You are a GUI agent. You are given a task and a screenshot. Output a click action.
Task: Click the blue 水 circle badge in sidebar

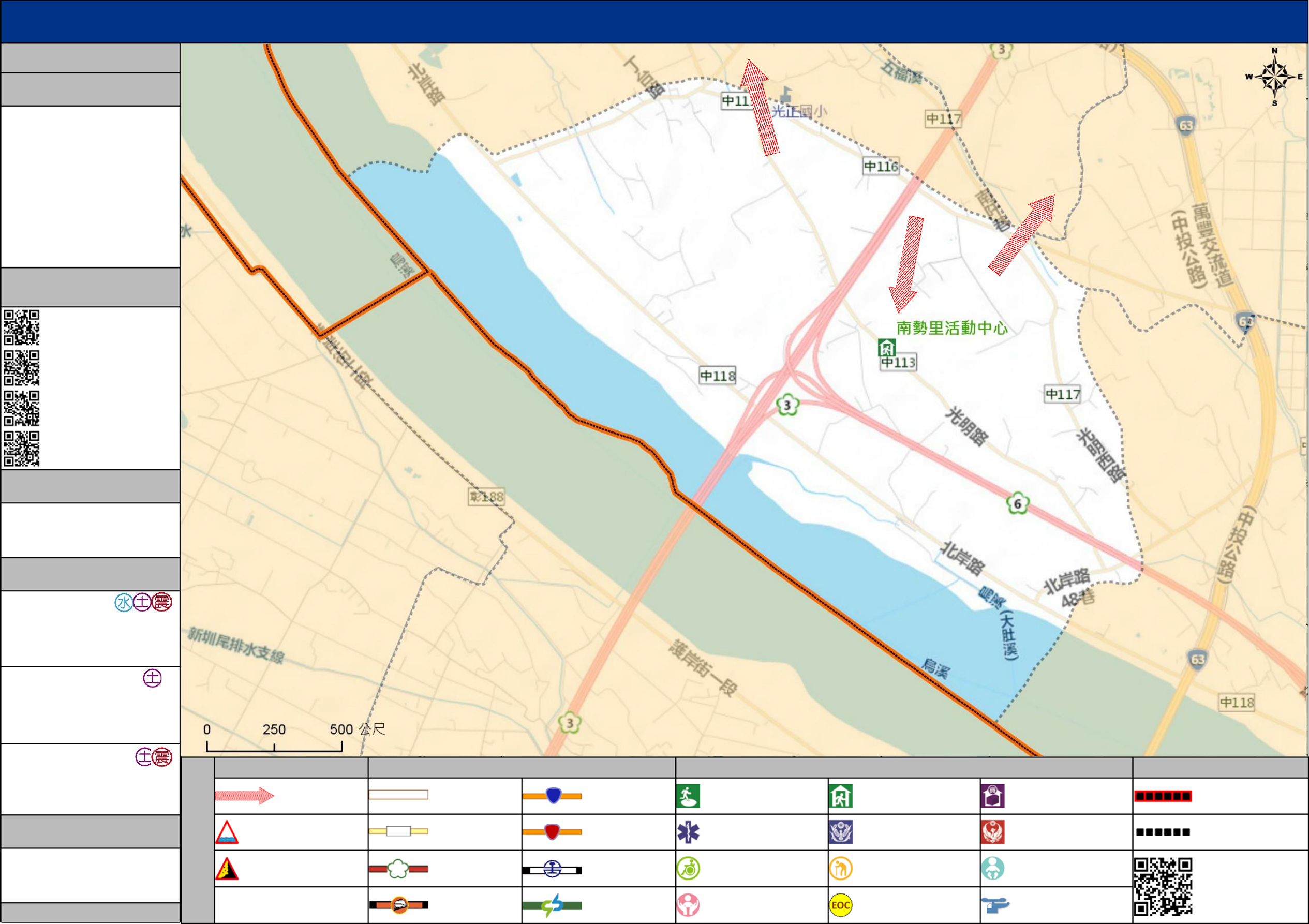click(124, 603)
